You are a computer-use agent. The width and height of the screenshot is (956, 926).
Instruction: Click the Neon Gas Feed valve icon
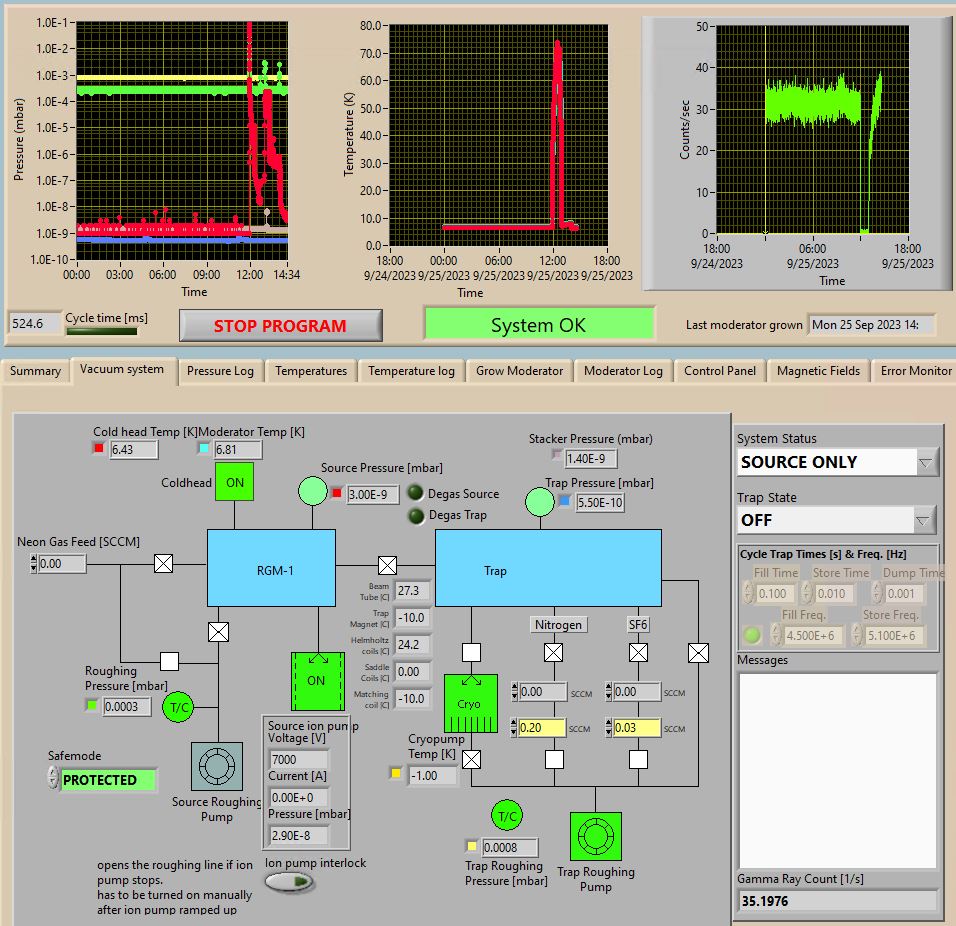pos(163,564)
